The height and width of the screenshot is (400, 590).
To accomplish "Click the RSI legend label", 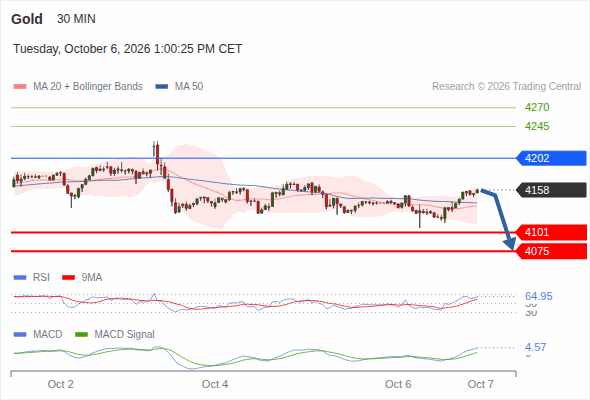I will (41, 278).
